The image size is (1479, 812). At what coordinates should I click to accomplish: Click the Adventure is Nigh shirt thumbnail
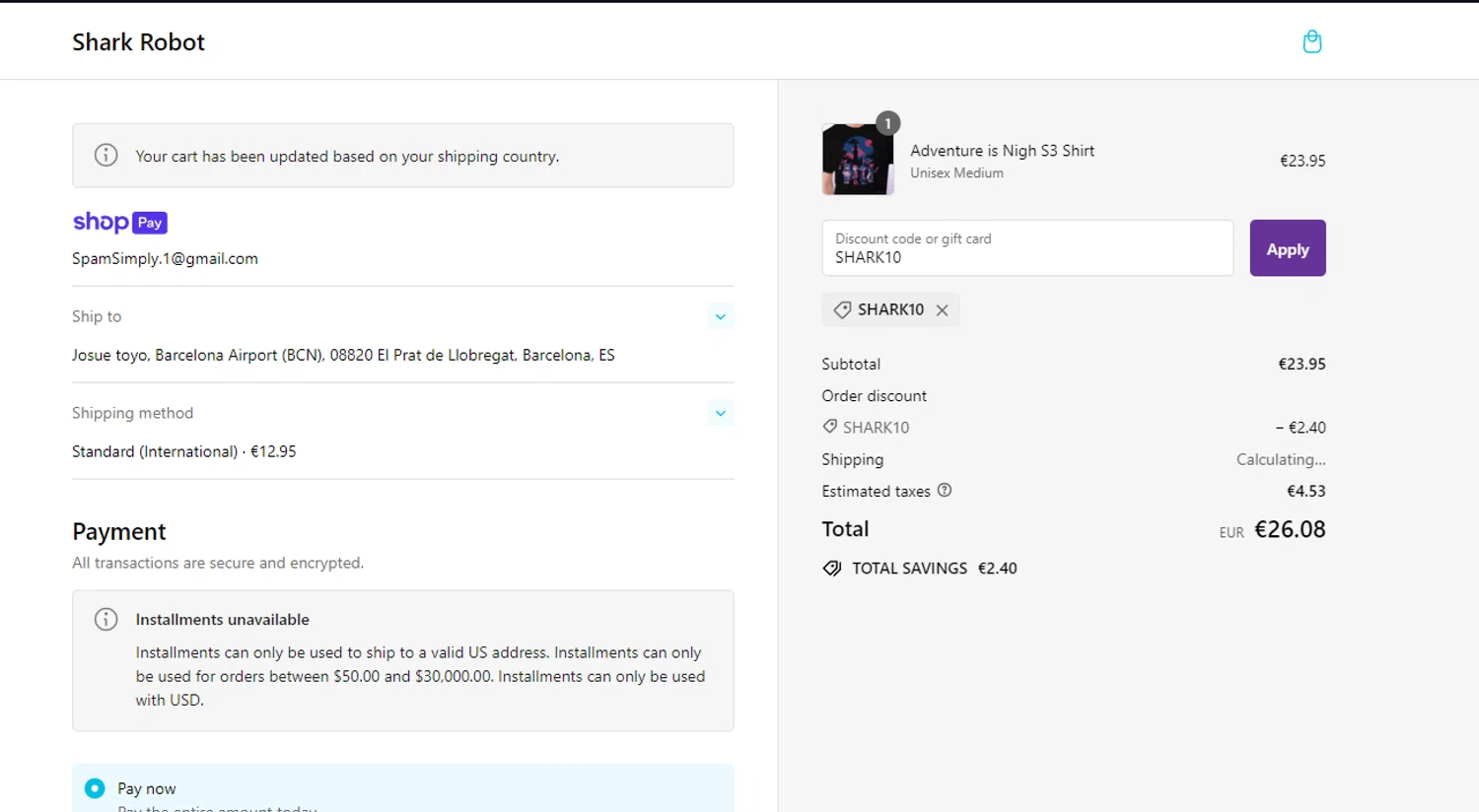click(x=857, y=160)
